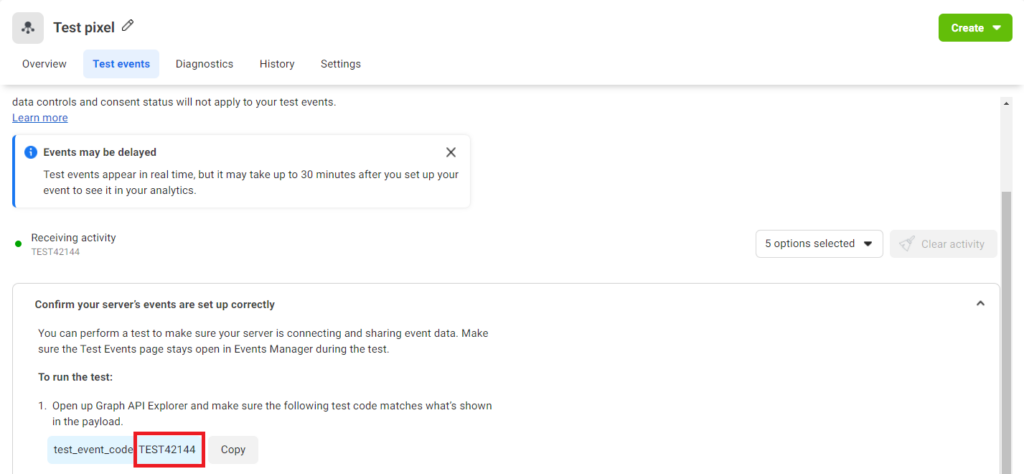Go to the History tab

pos(277,64)
